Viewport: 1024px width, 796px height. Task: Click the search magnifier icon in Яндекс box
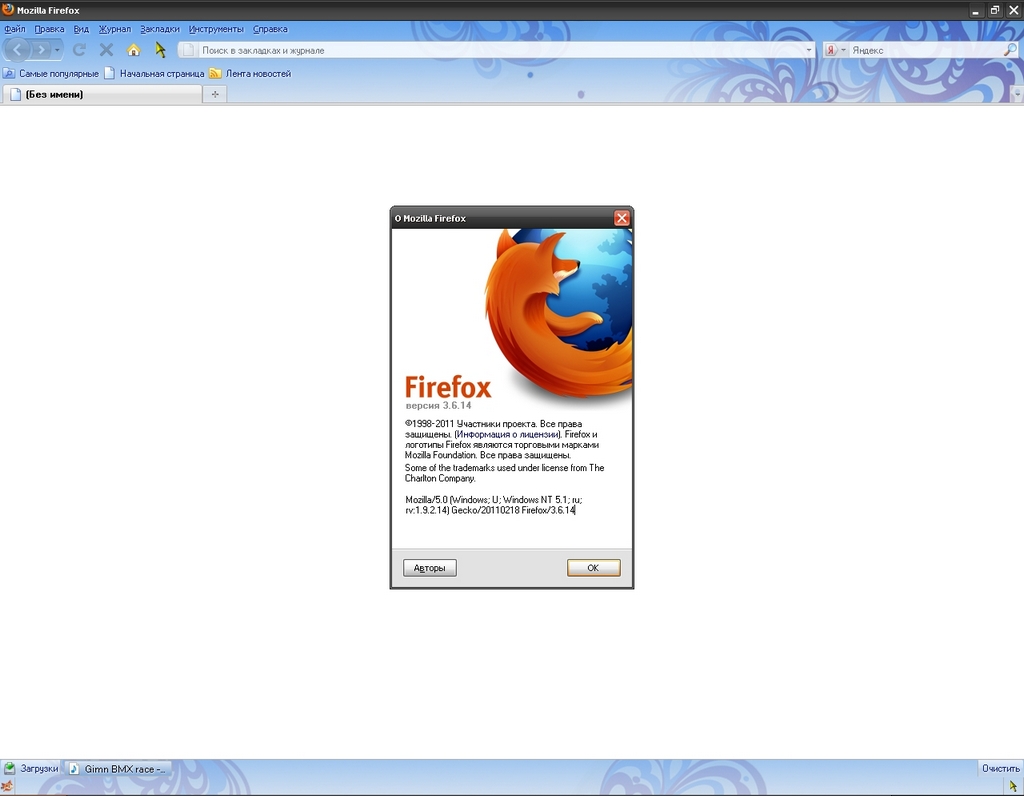[1010, 49]
